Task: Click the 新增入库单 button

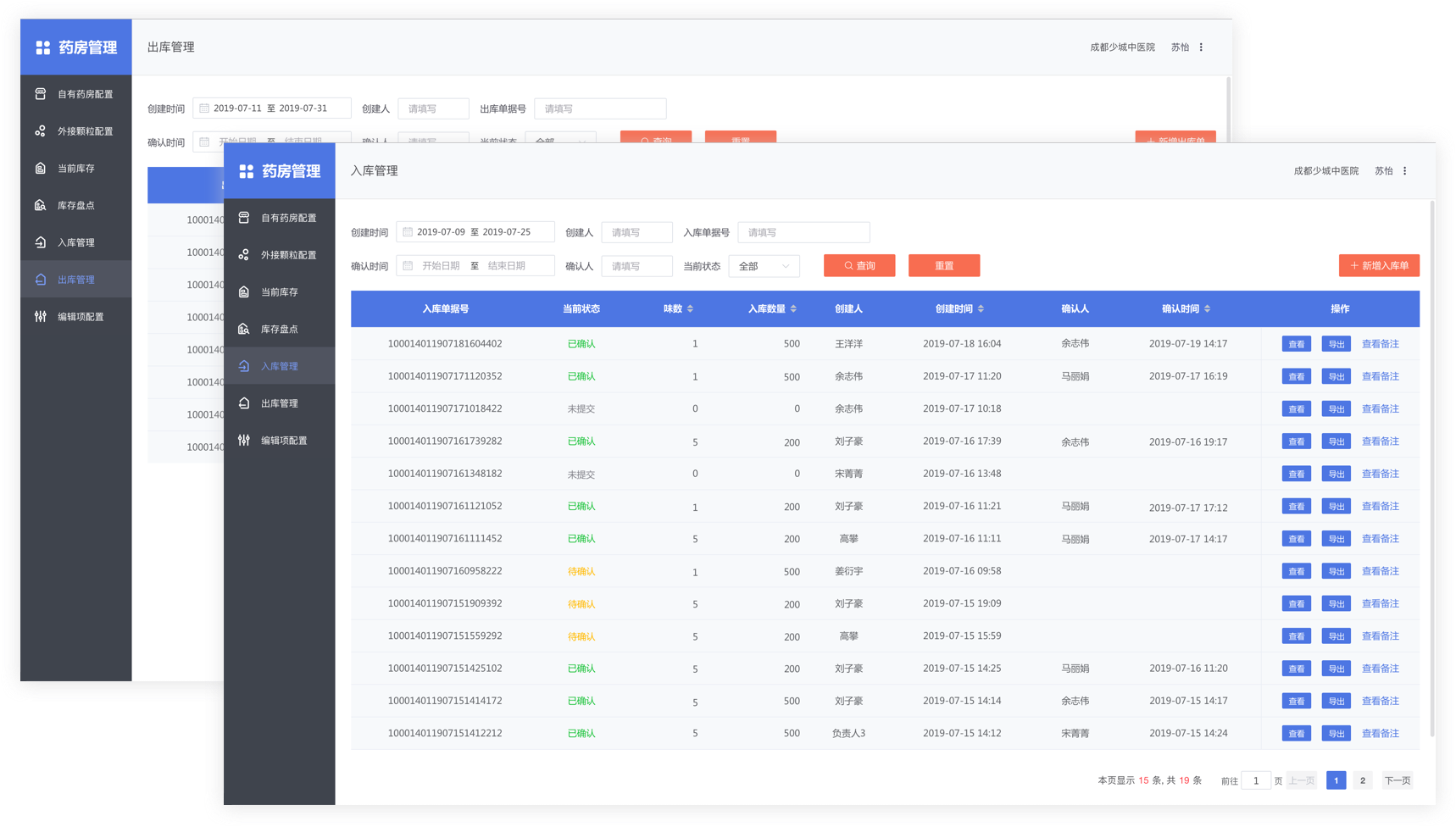Action: 1378,266
